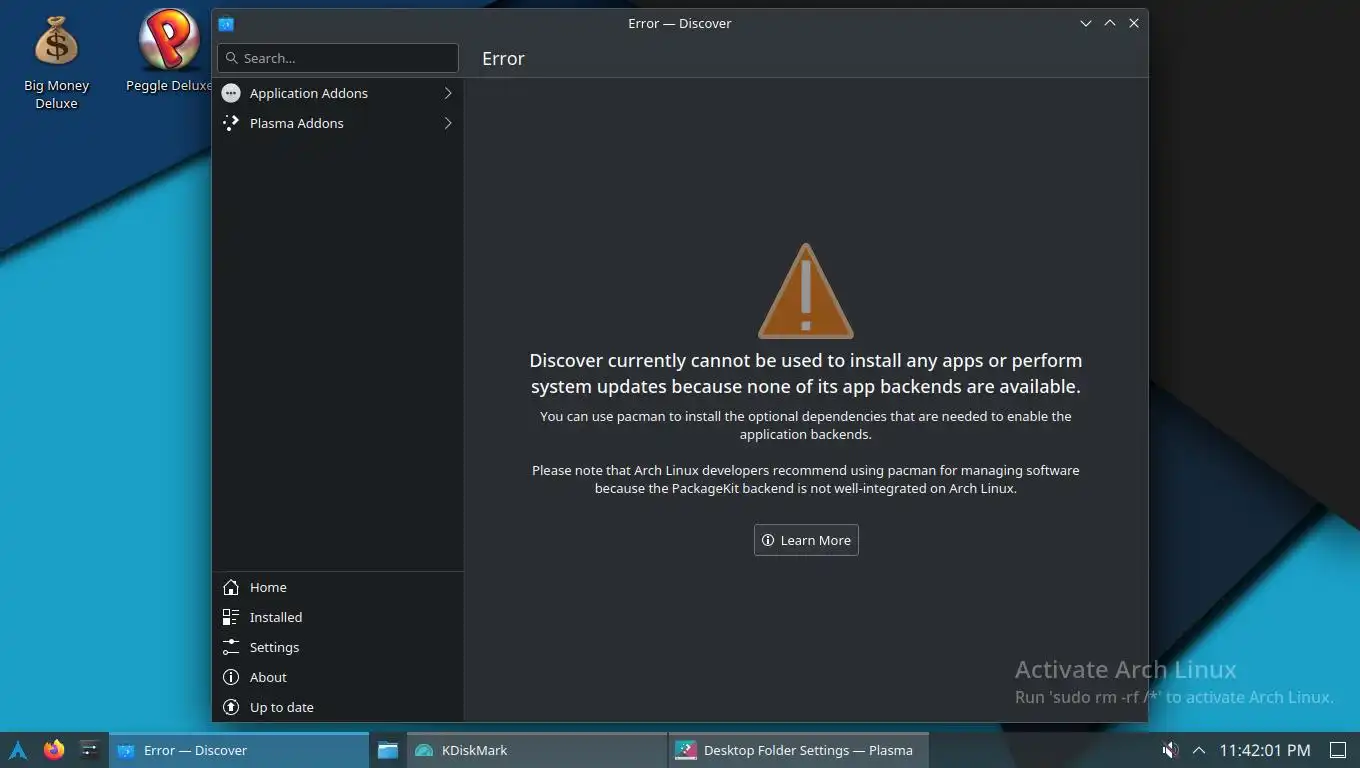Open Discover Settings page

point(338,647)
